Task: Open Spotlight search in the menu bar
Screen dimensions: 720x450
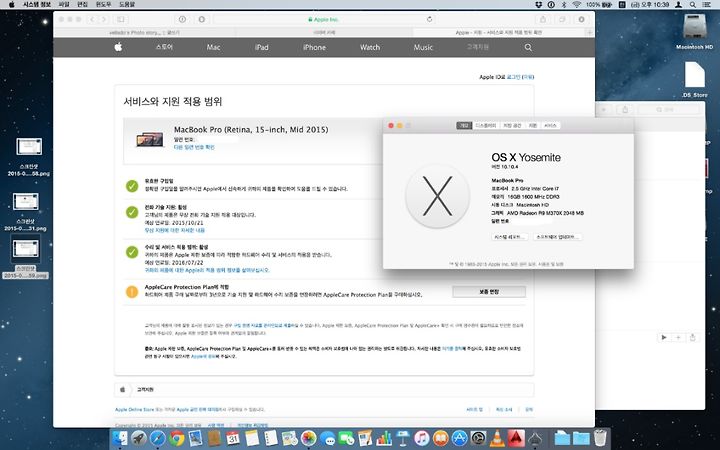Action: [692, 5]
